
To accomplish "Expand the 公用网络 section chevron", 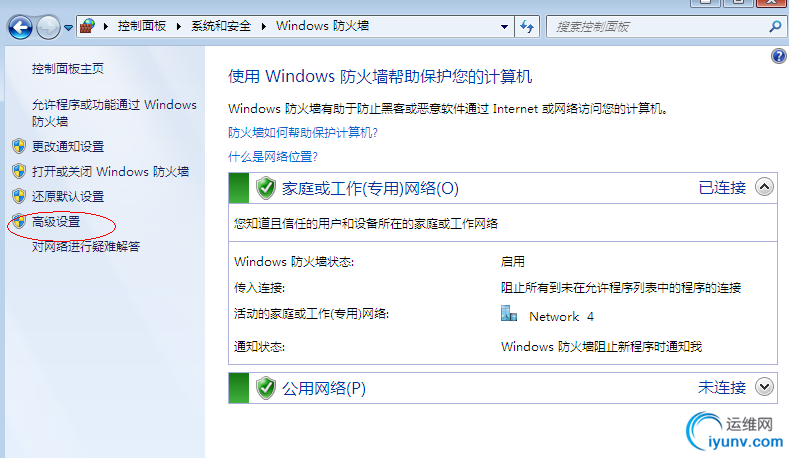I will (x=764, y=387).
